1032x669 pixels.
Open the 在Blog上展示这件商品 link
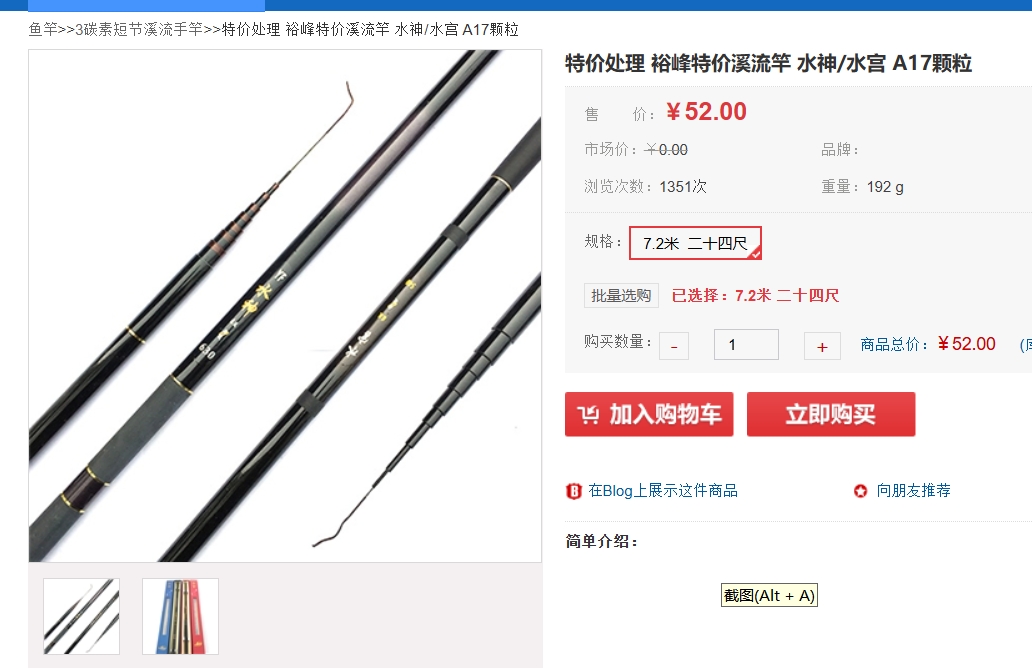tap(663, 491)
